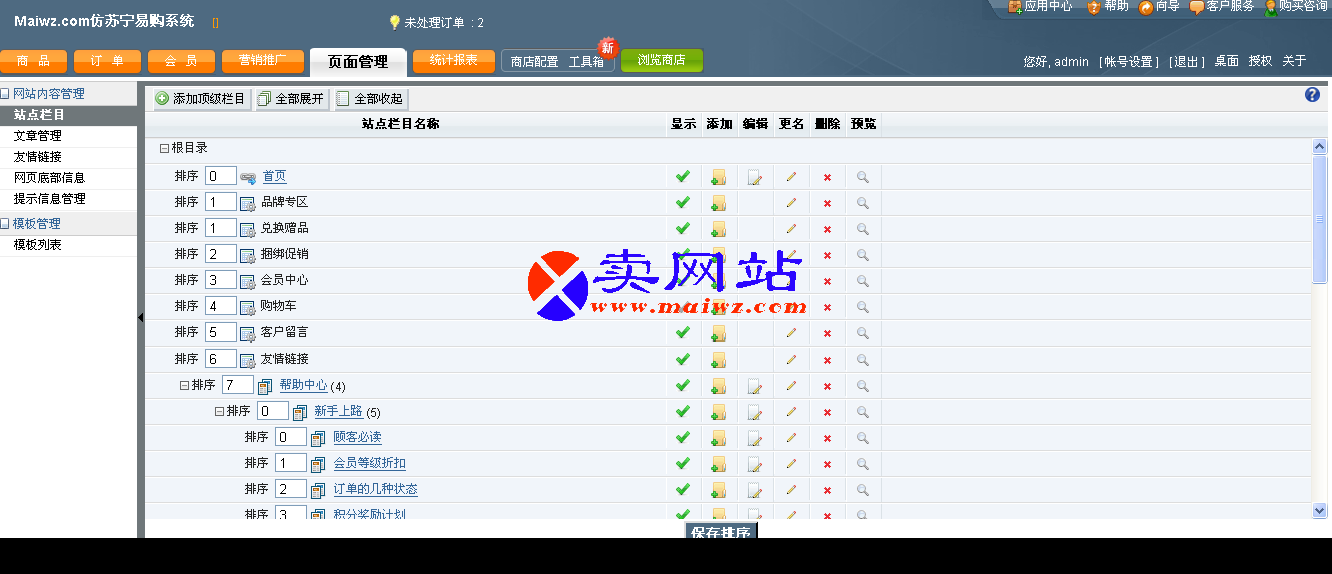
Task: Open the 首页 column link
Action: click(x=274, y=176)
